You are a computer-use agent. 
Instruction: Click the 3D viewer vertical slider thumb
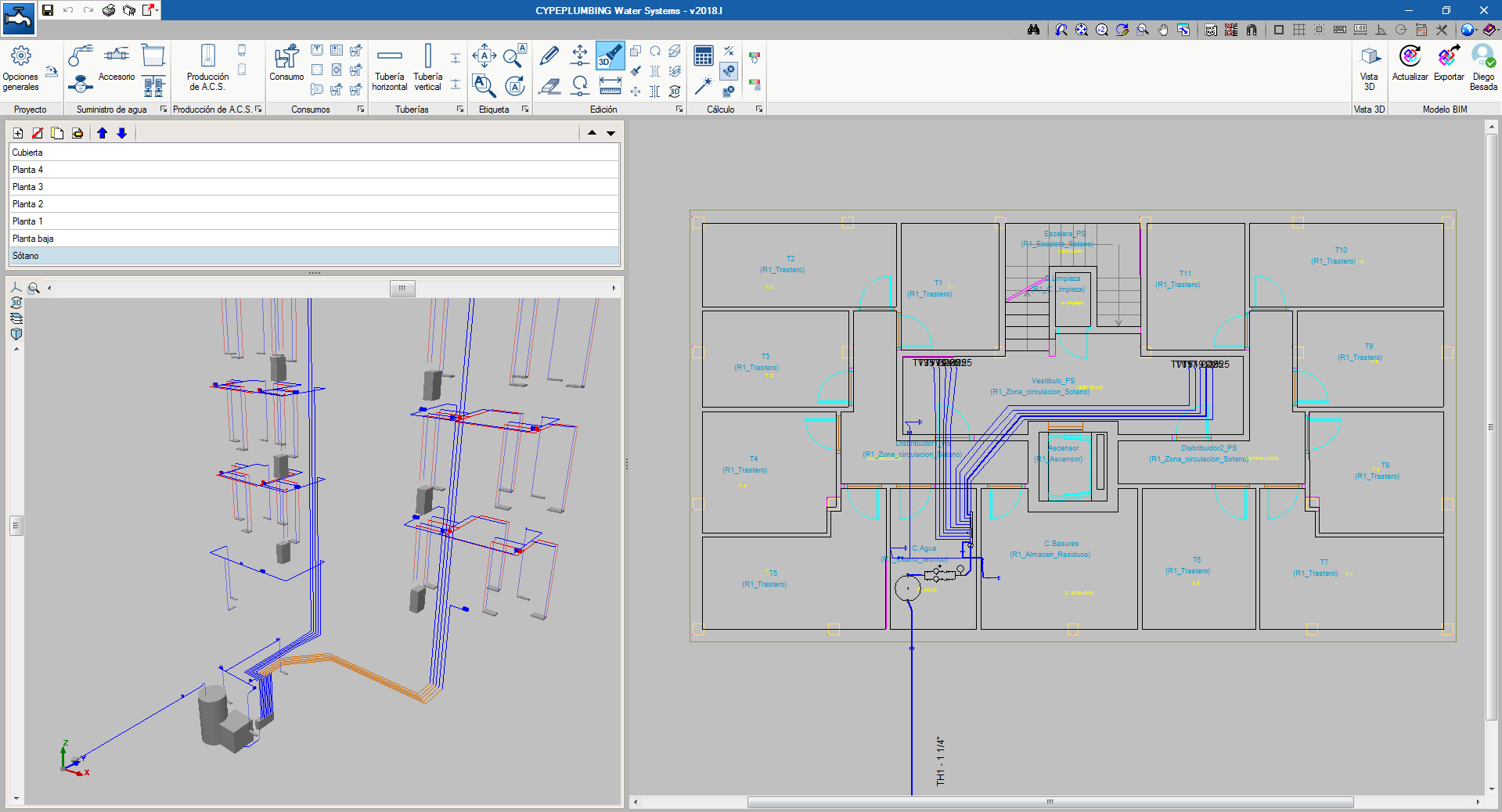tap(16, 526)
